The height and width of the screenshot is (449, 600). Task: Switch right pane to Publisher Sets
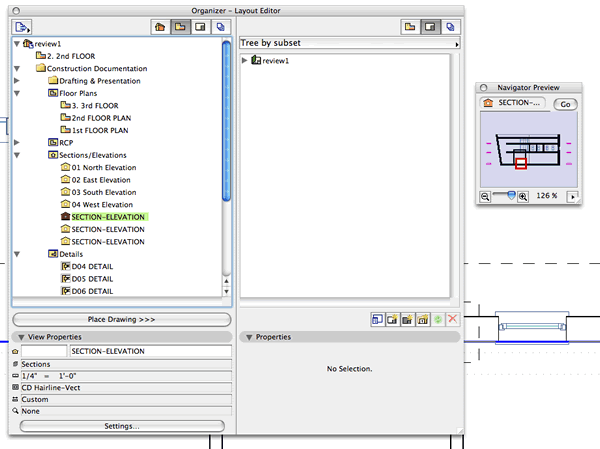(452, 27)
